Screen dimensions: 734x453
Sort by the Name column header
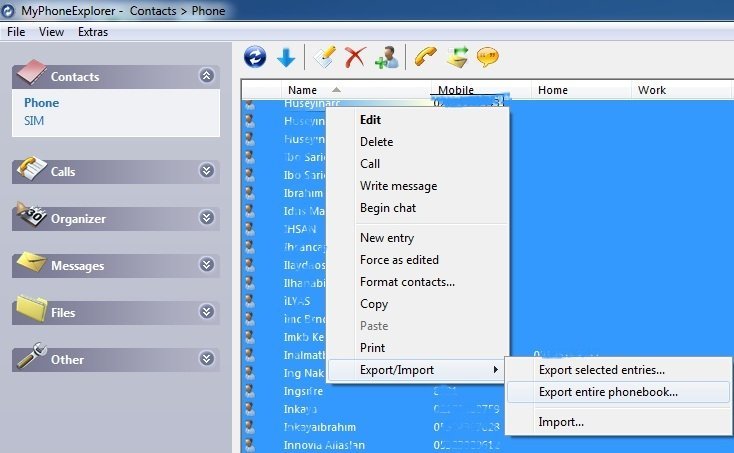(x=356, y=90)
